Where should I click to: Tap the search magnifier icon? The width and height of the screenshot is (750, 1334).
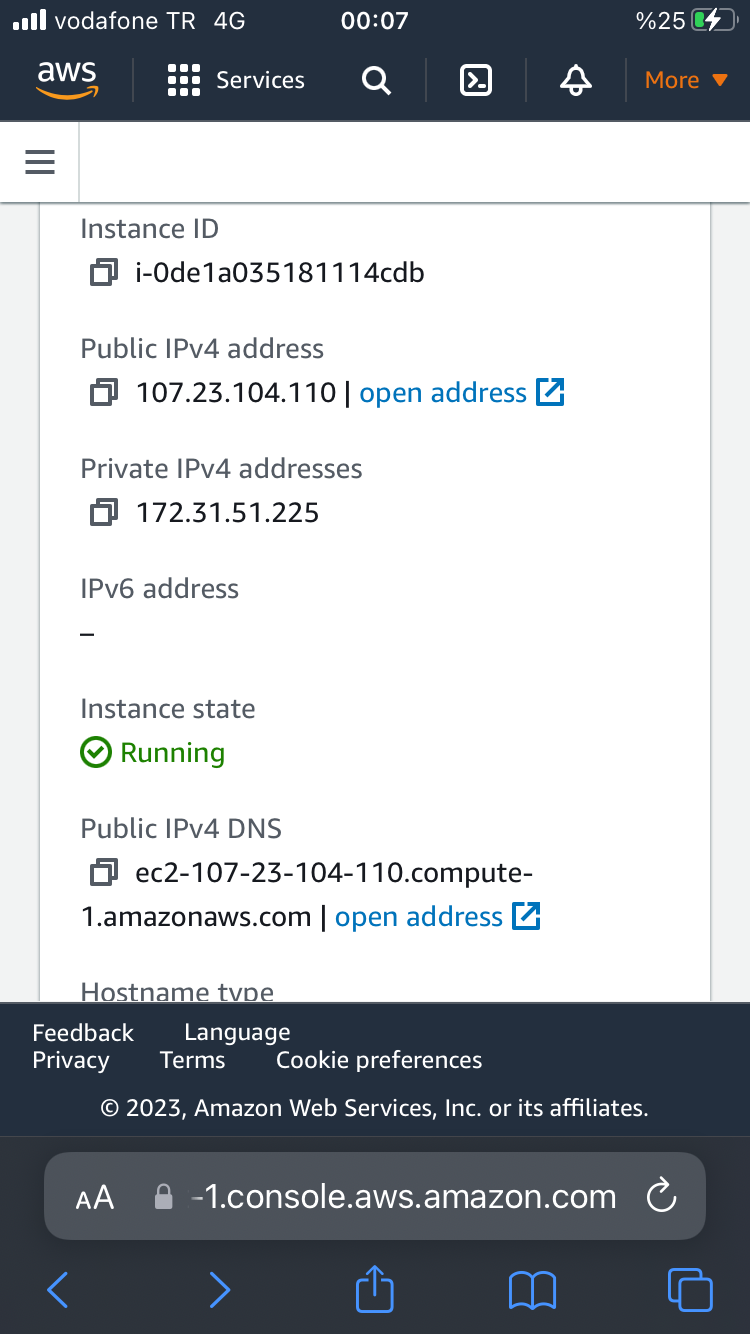coord(376,80)
